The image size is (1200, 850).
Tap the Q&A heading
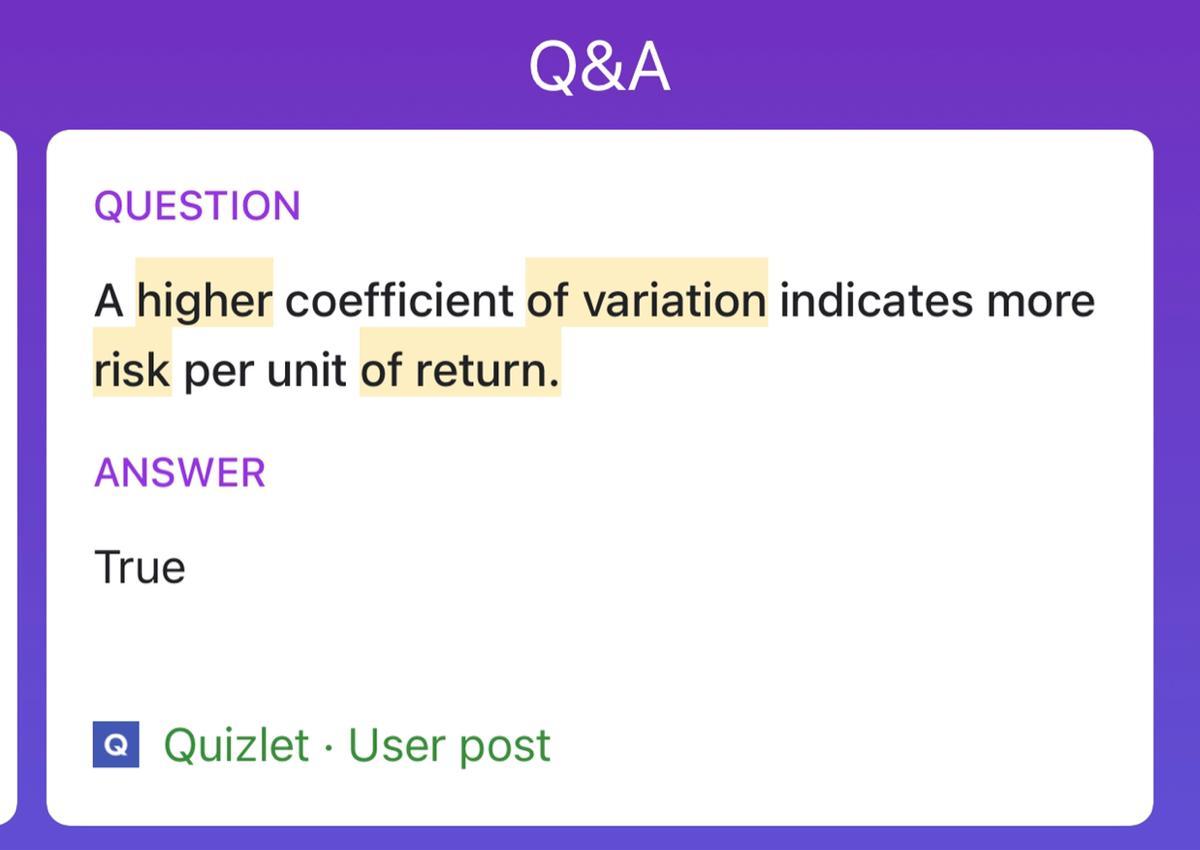tap(599, 68)
